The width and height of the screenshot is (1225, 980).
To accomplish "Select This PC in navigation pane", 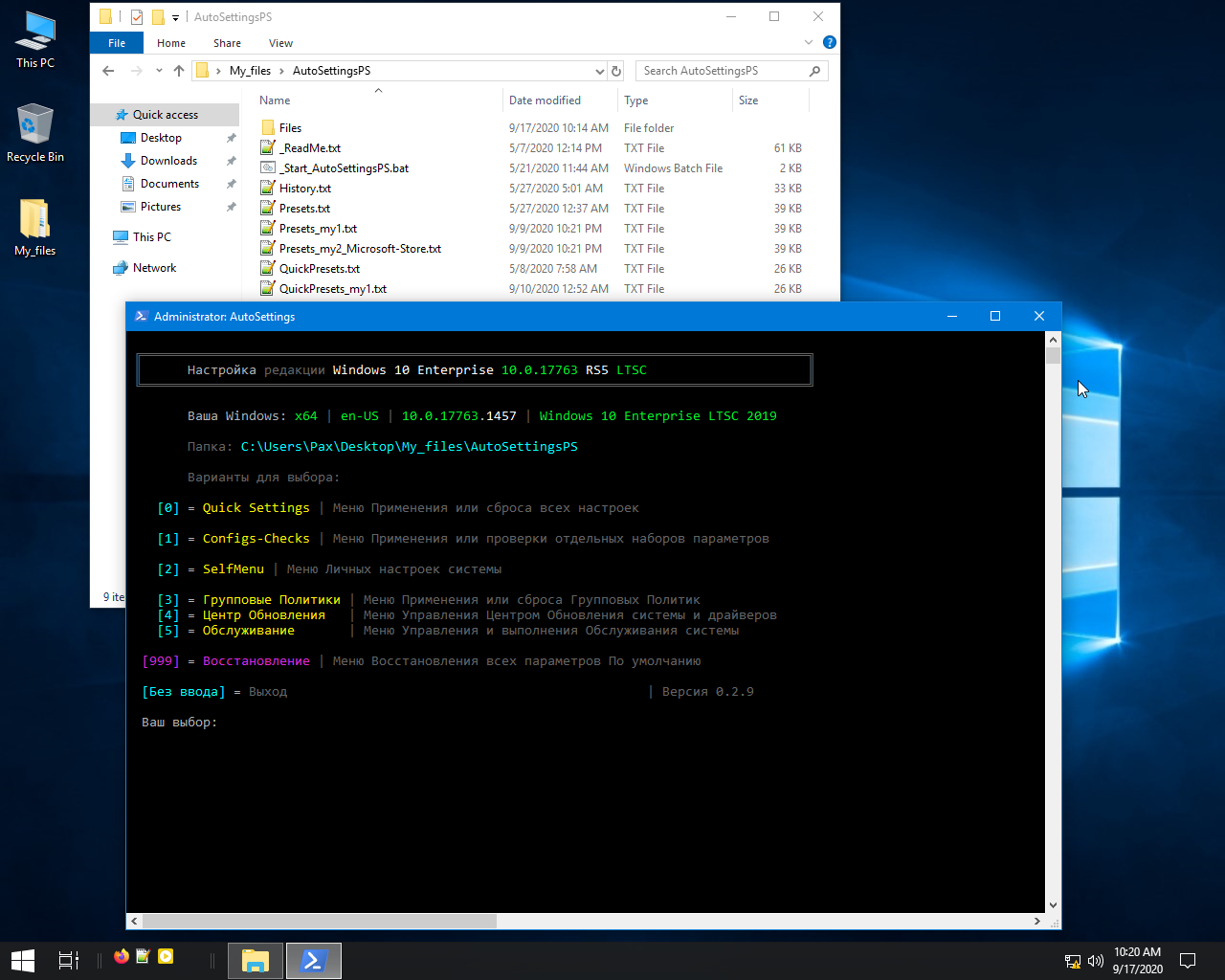I will click(151, 237).
